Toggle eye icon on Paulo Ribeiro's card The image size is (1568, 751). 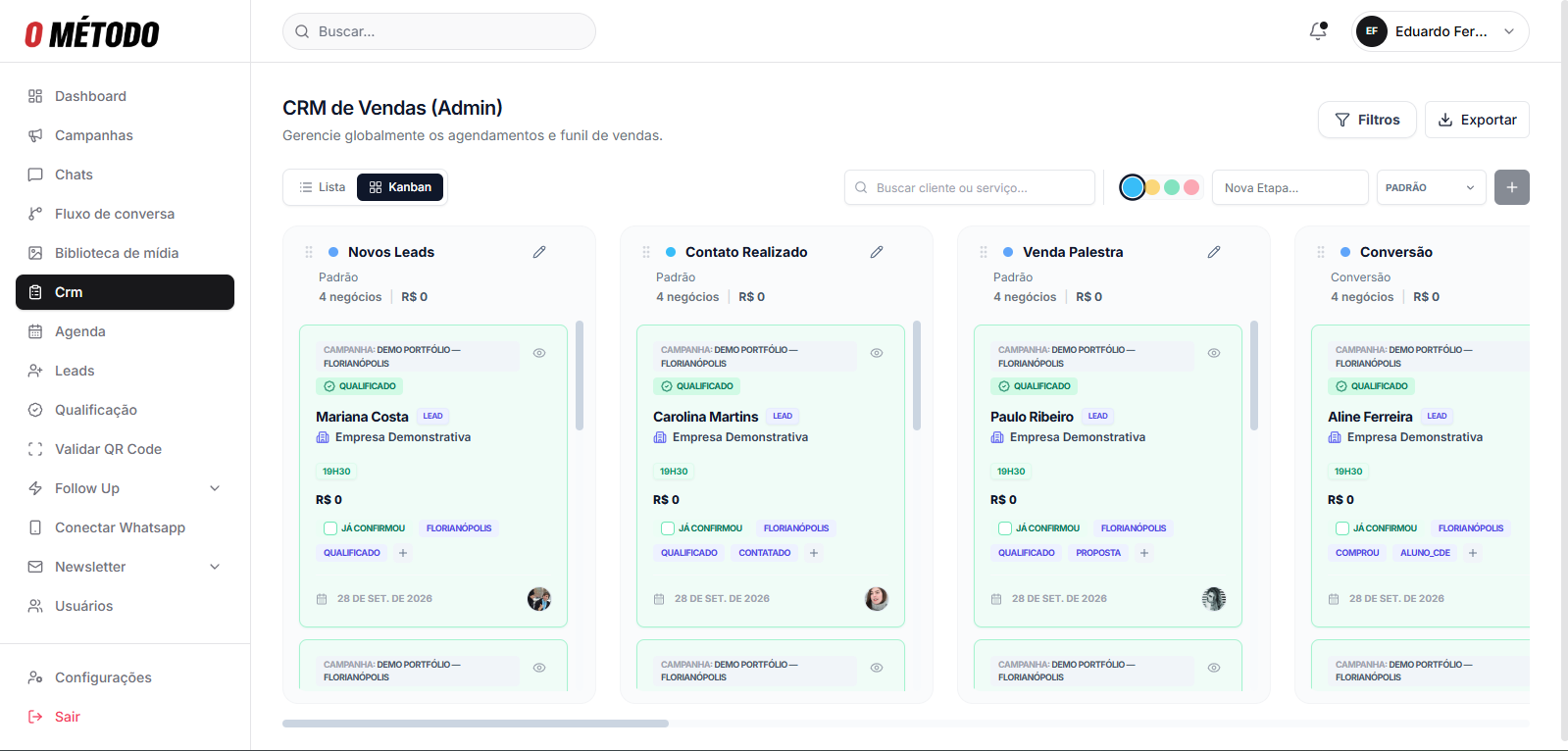click(1214, 353)
